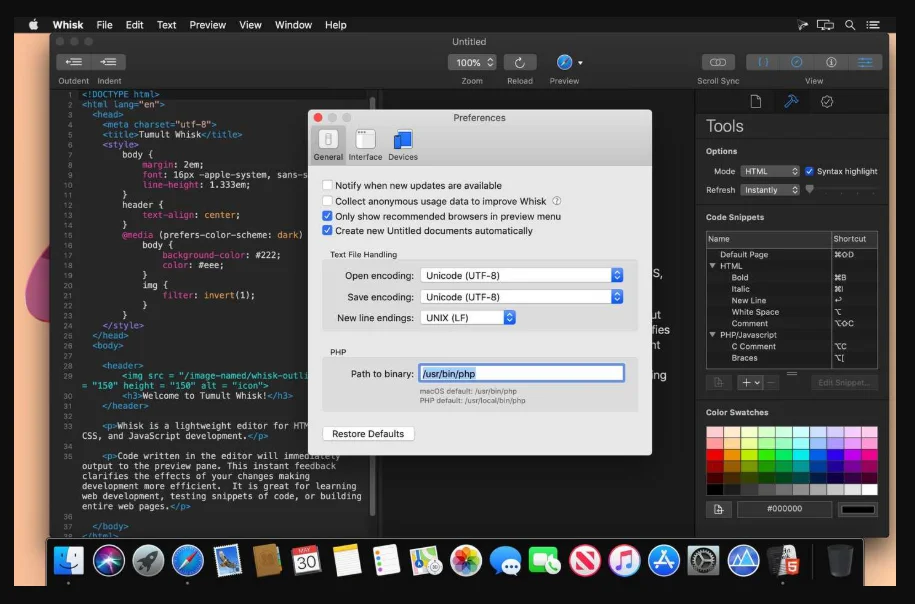The image size is (915, 604).
Task: Reload the preview with the Reload button
Action: 519,62
